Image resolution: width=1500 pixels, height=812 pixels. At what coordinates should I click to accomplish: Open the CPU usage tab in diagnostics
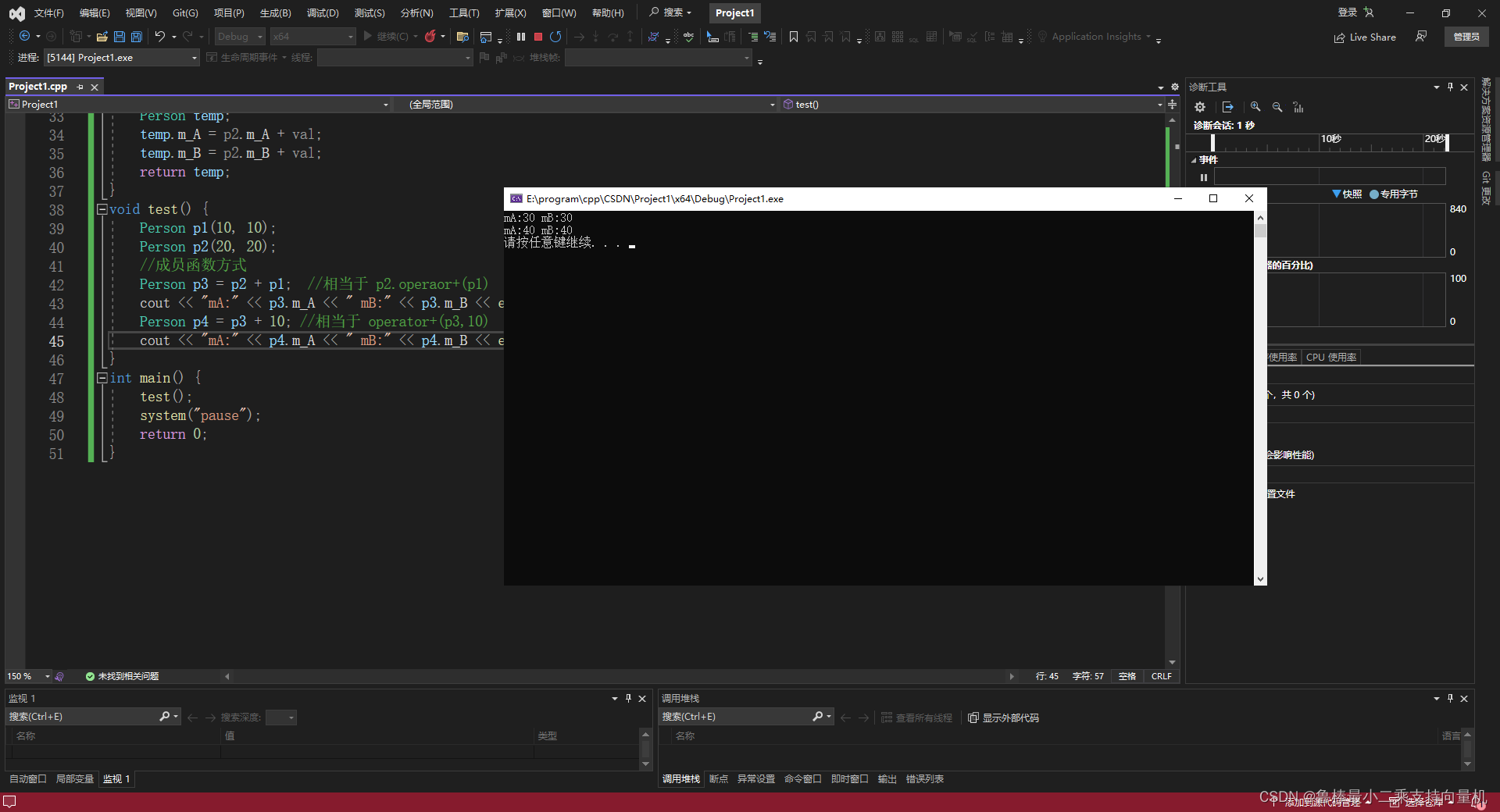[1331, 357]
